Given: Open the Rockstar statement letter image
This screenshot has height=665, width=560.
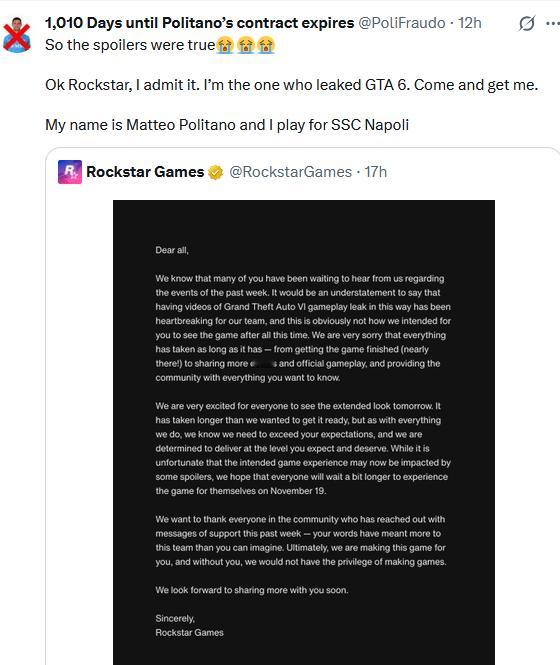Looking at the screenshot, I should tap(304, 432).
